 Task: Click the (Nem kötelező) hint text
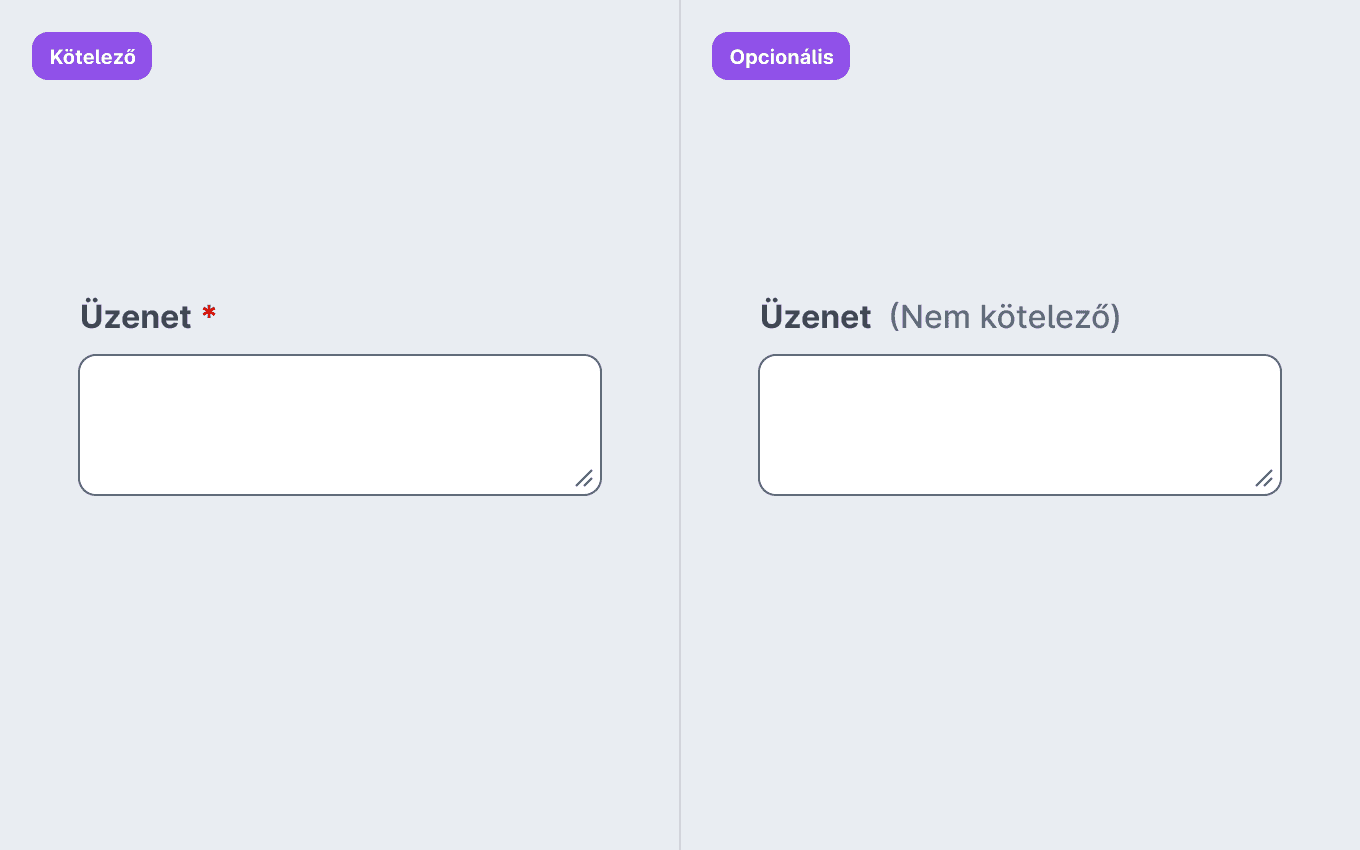tap(1005, 317)
